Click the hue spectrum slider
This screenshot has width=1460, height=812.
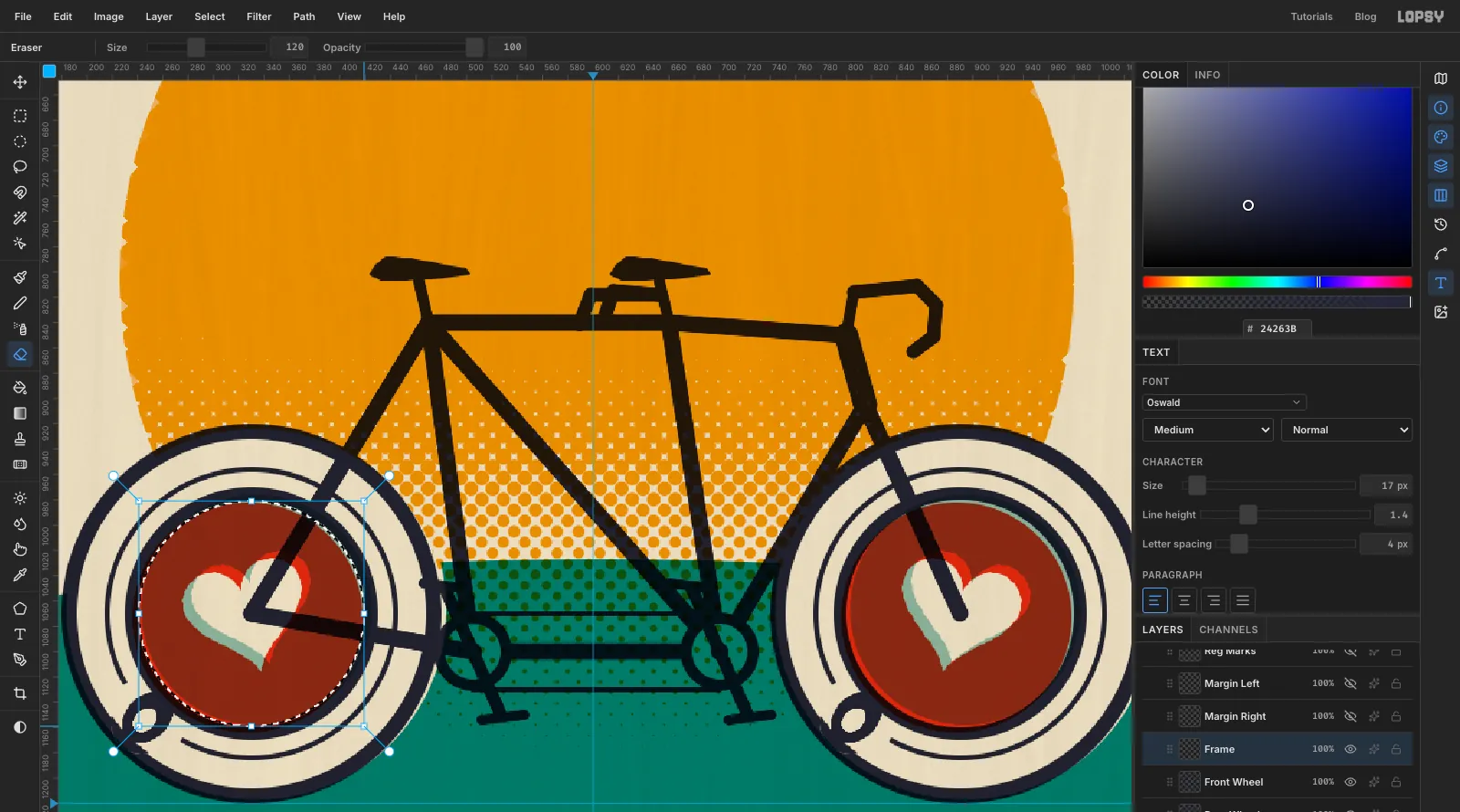point(1277,282)
